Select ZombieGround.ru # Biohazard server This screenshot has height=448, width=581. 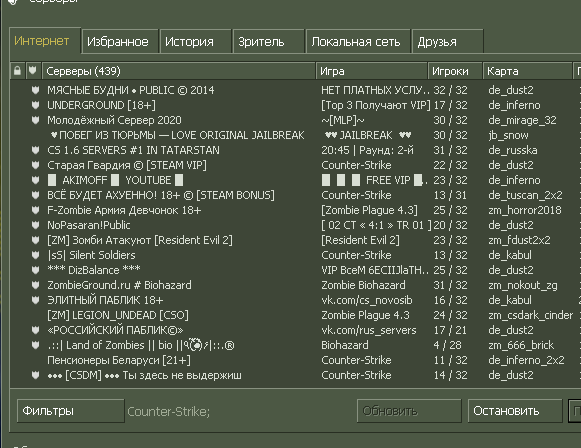pos(119,285)
